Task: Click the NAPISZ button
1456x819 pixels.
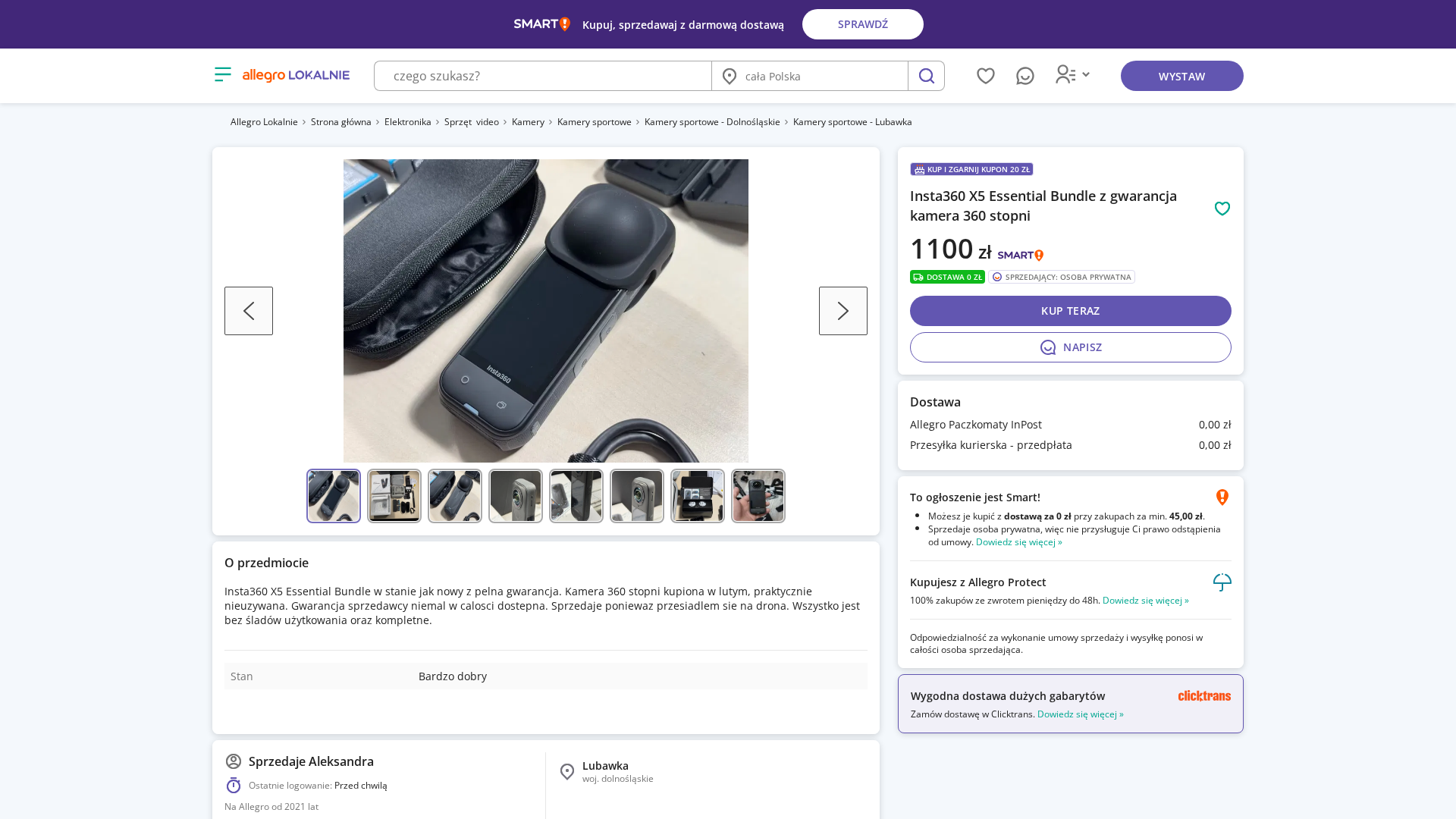Action: tap(1071, 347)
